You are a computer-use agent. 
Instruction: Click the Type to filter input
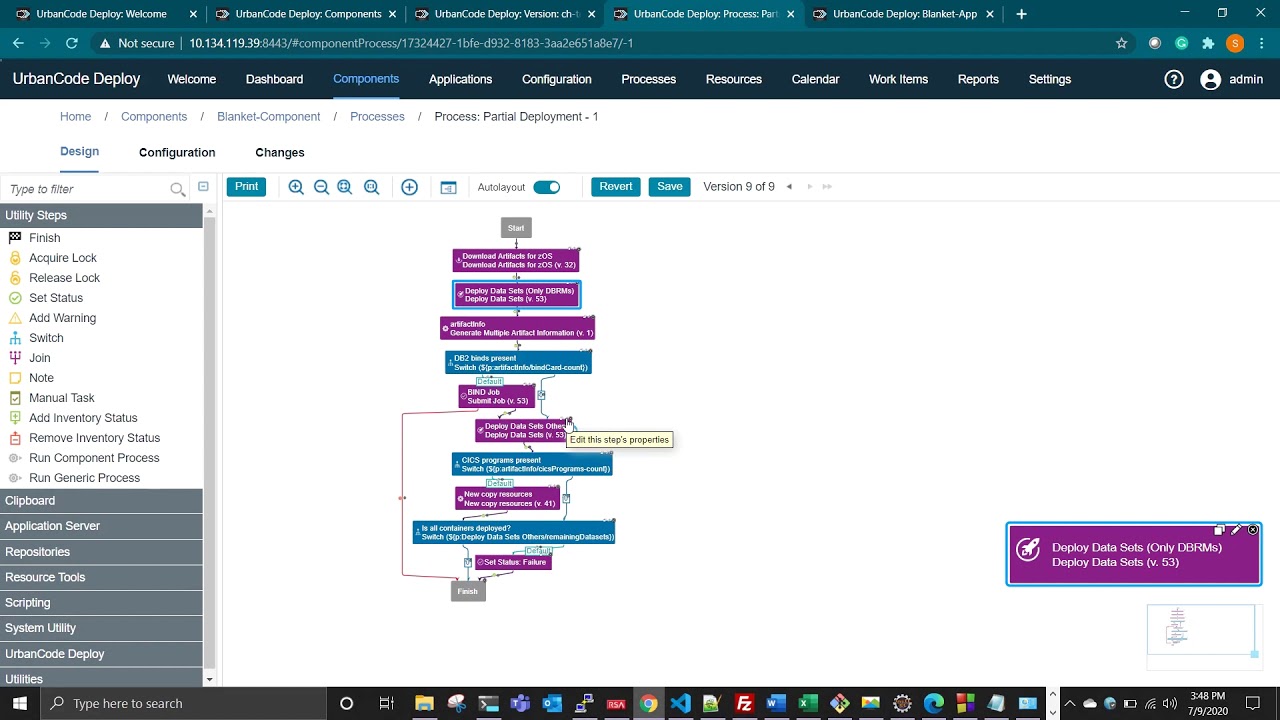click(x=86, y=189)
